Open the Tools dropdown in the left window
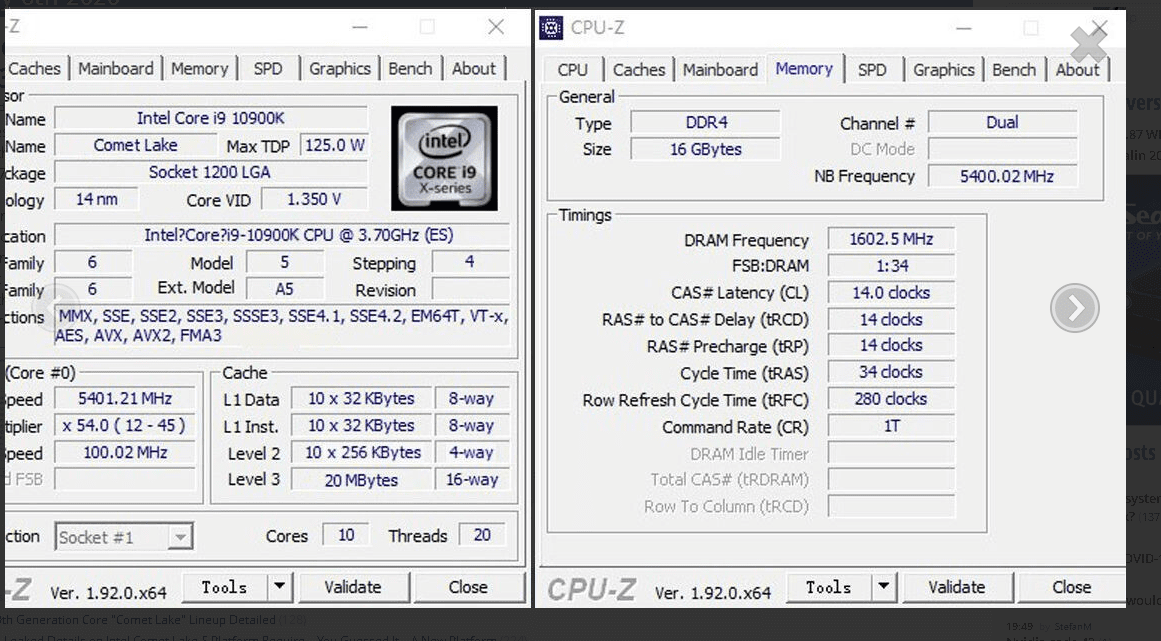The height and width of the screenshot is (641, 1161). pos(280,587)
